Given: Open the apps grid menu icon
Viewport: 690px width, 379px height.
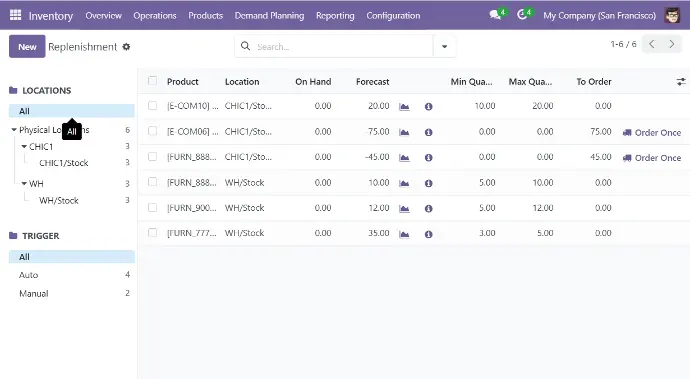Looking at the screenshot, I should tap(15, 15).
